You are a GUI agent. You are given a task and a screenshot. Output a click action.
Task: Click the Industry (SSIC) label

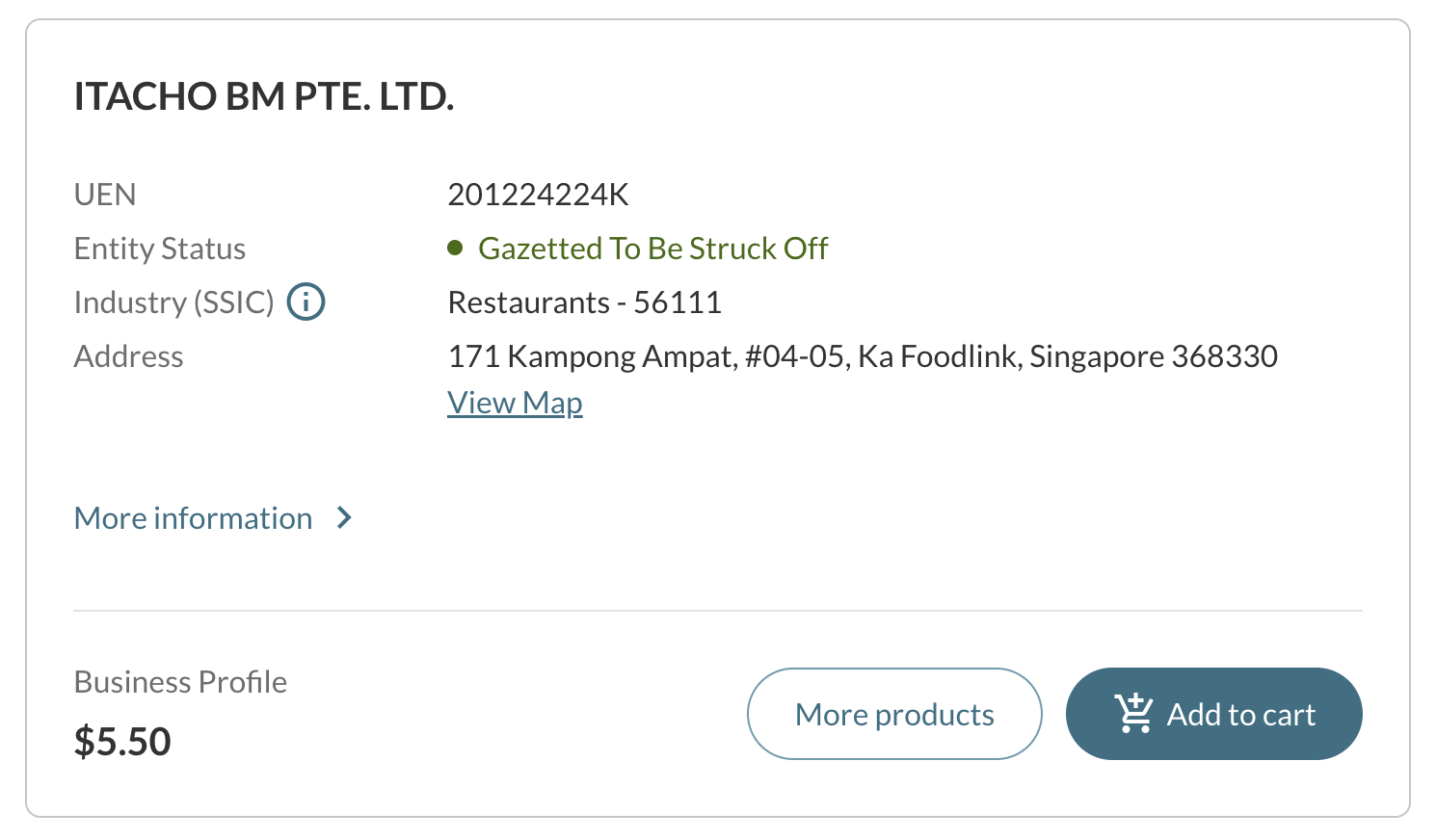coord(173,302)
